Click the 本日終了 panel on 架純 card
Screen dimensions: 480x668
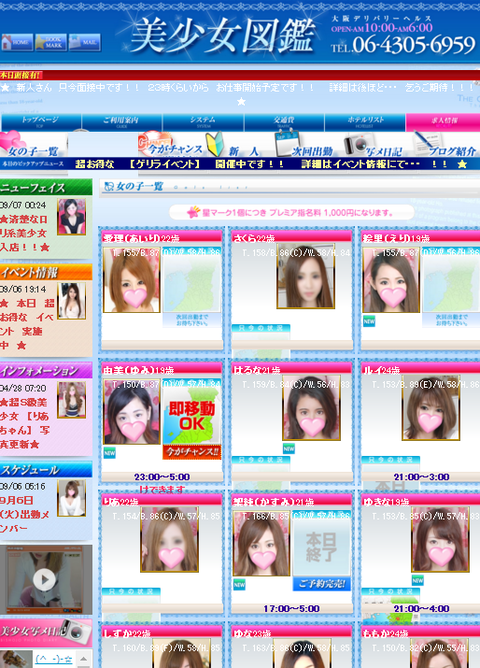[322, 547]
